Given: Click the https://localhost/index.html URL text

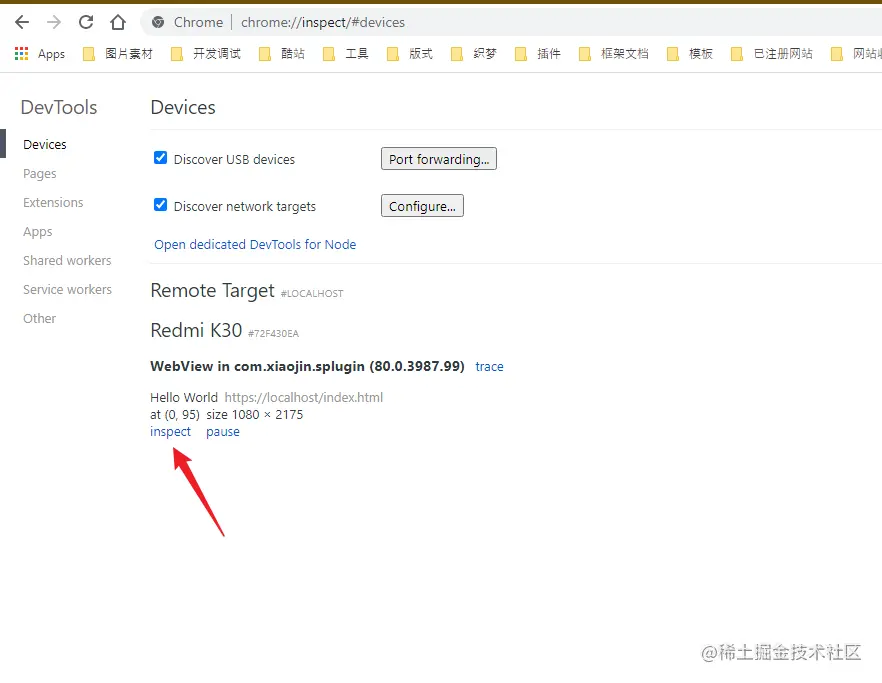Looking at the screenshot, I should point(304,397).
